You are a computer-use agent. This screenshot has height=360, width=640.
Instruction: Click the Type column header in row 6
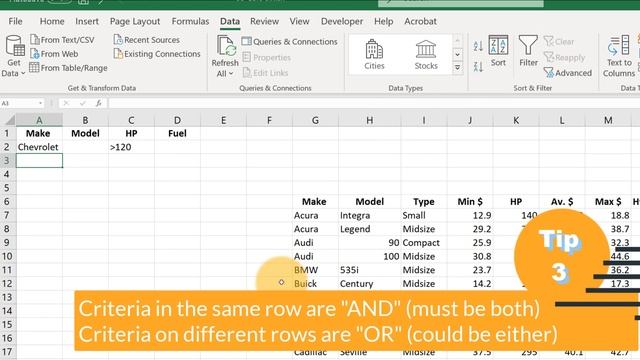click(x=424, y=202)
